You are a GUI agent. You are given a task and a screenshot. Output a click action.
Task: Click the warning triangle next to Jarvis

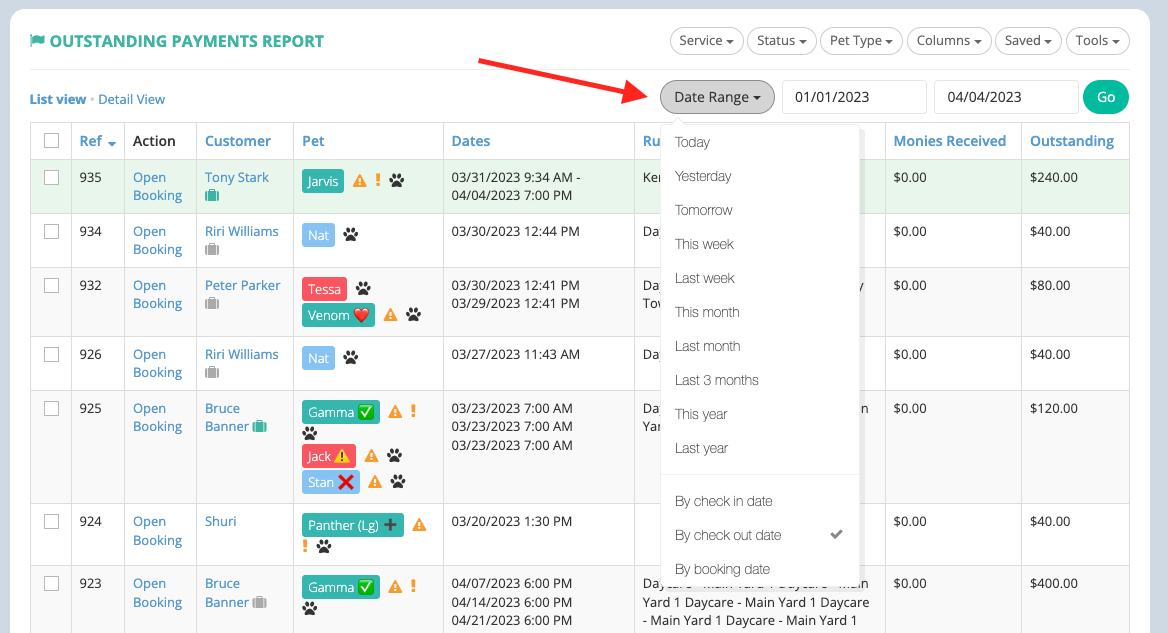360,180
